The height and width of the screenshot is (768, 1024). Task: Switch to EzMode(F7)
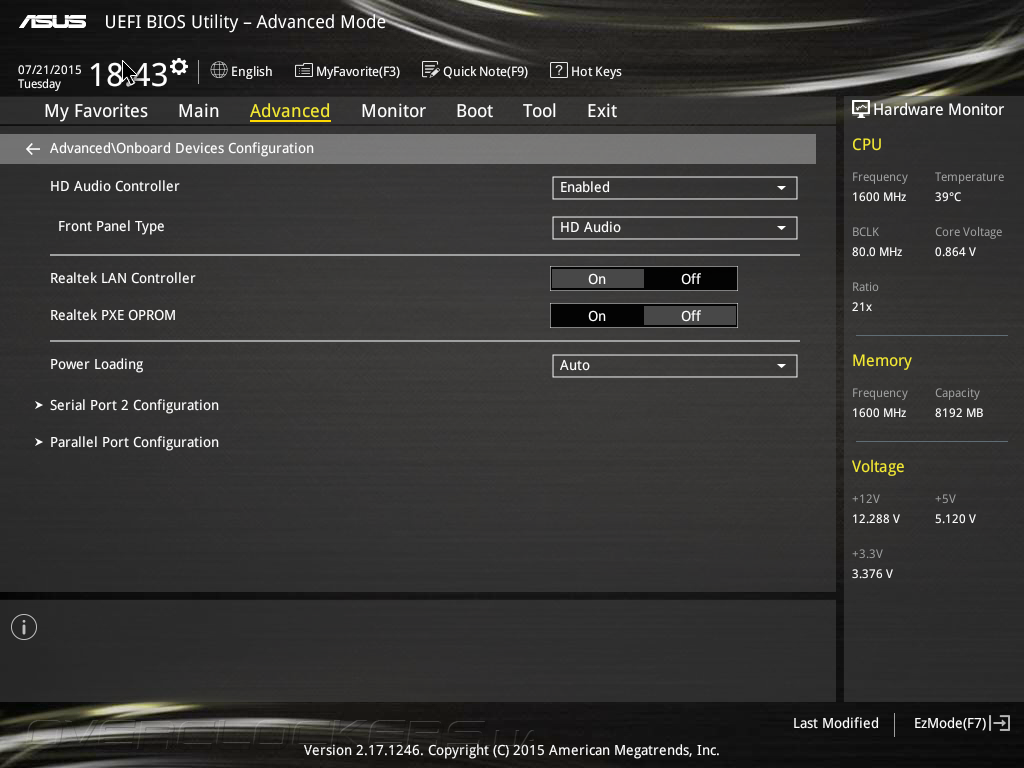pos(961,723)
